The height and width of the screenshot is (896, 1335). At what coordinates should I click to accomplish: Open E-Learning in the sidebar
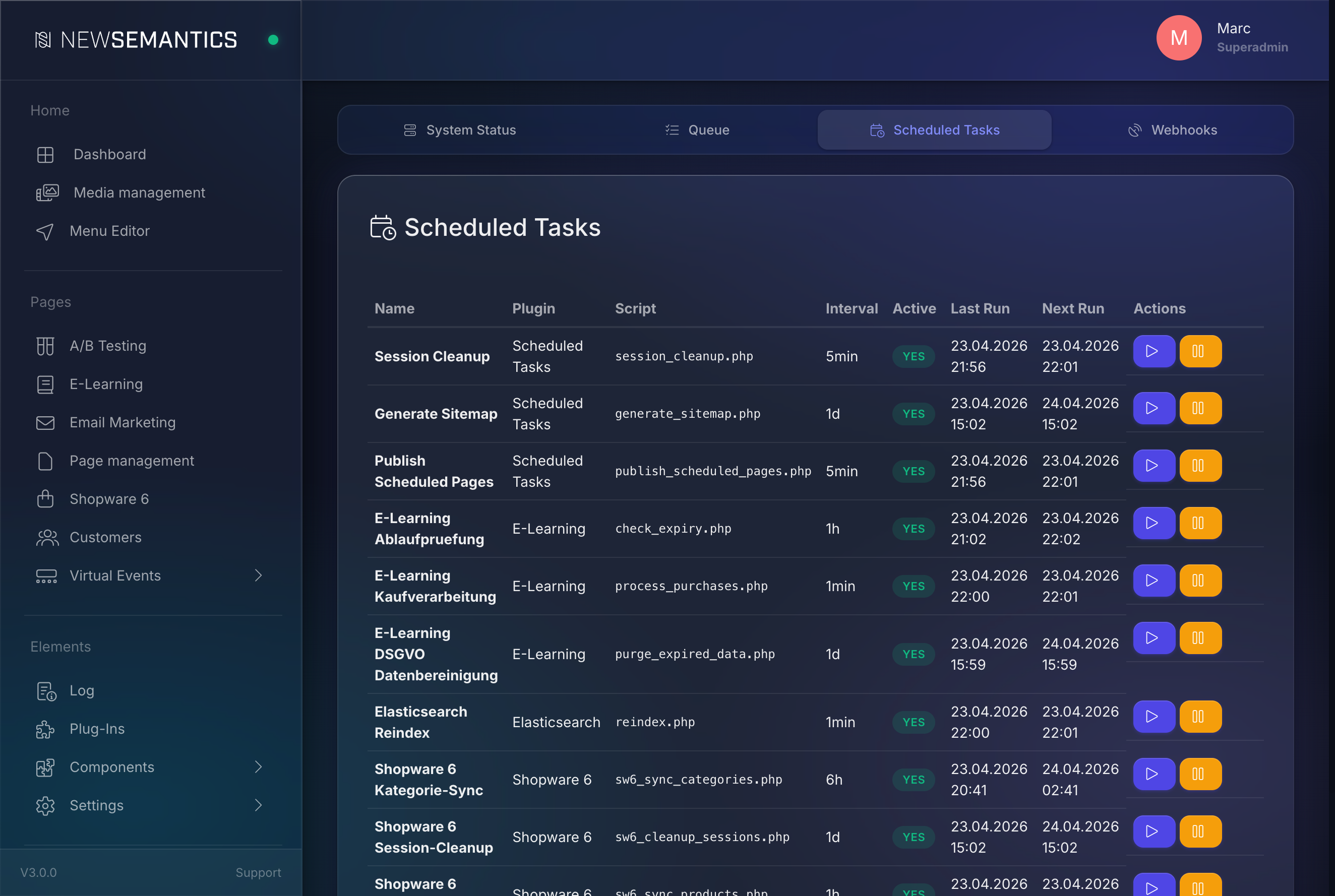[90, 384]
